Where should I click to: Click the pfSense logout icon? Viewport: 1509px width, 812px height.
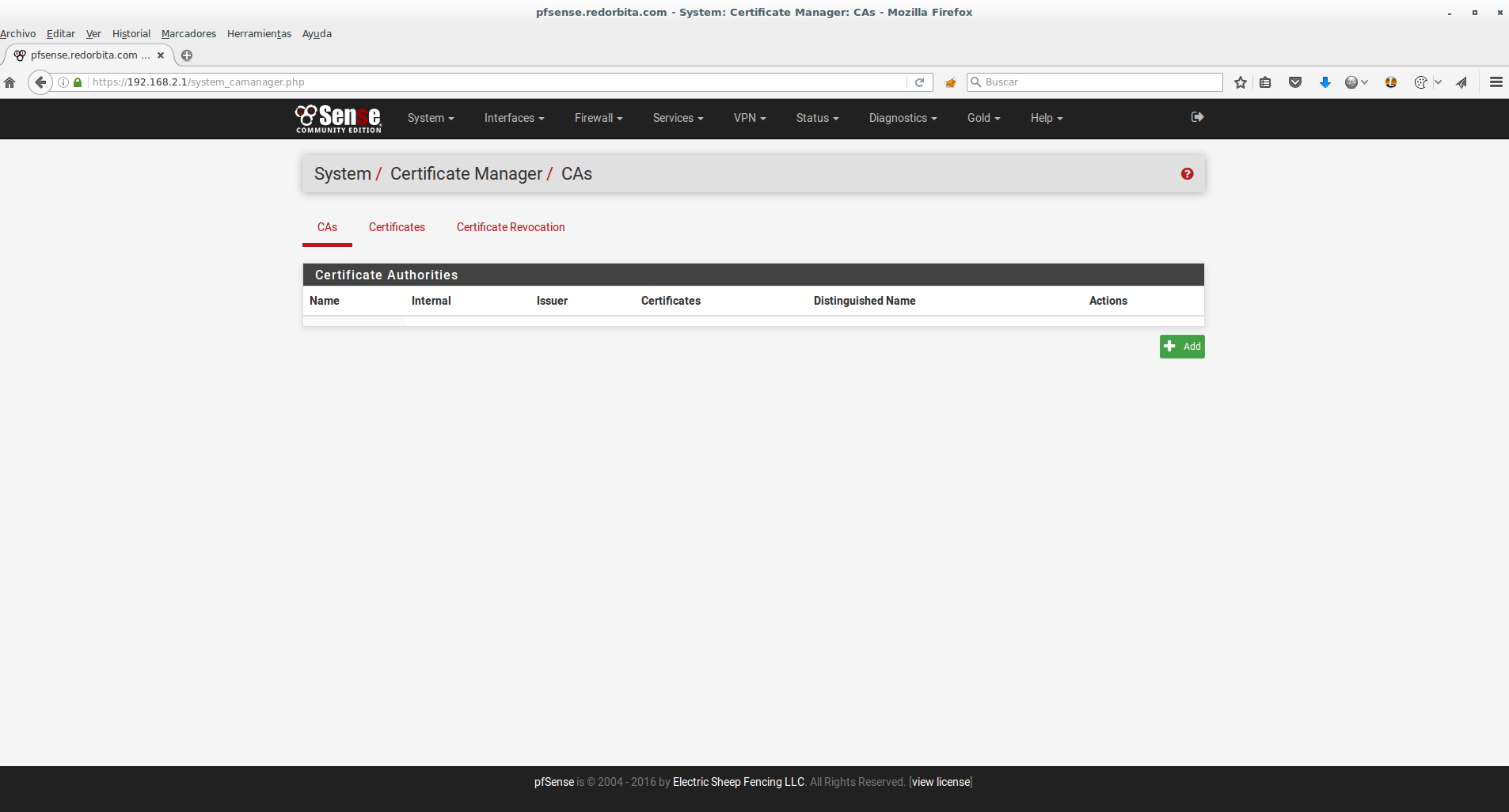(x=1197, y=117)
